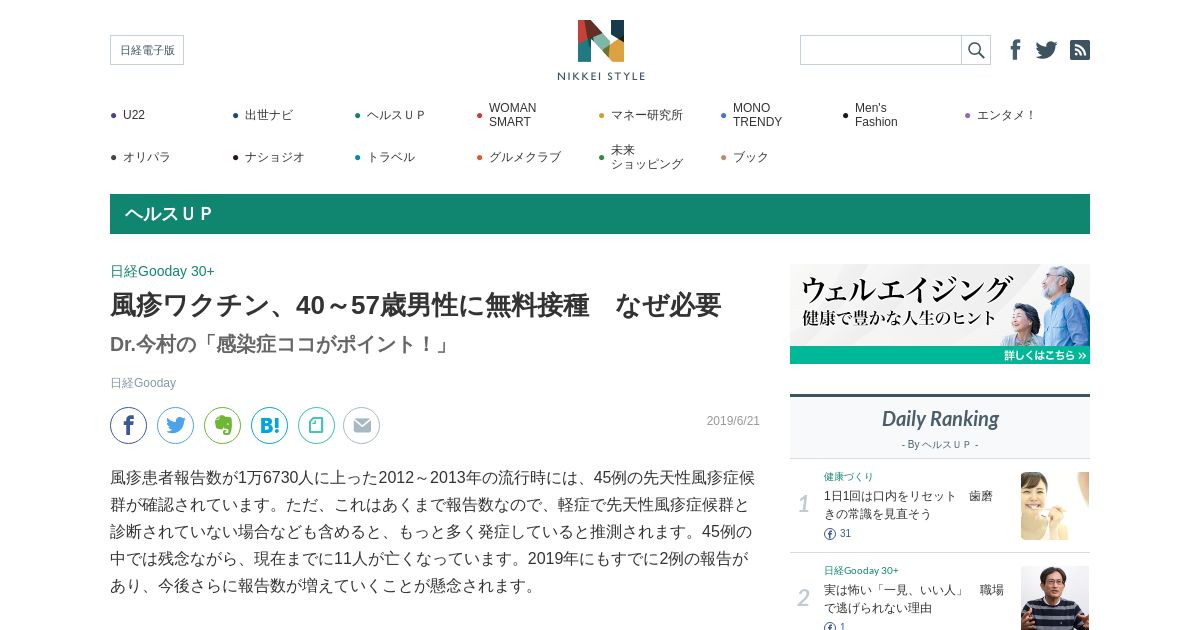
Task: Open the RSS feed icon
Action: tap(1080, 50)
